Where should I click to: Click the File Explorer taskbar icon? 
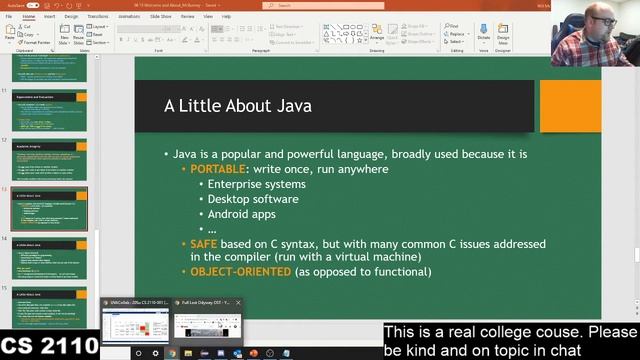(x=188, y=353)
